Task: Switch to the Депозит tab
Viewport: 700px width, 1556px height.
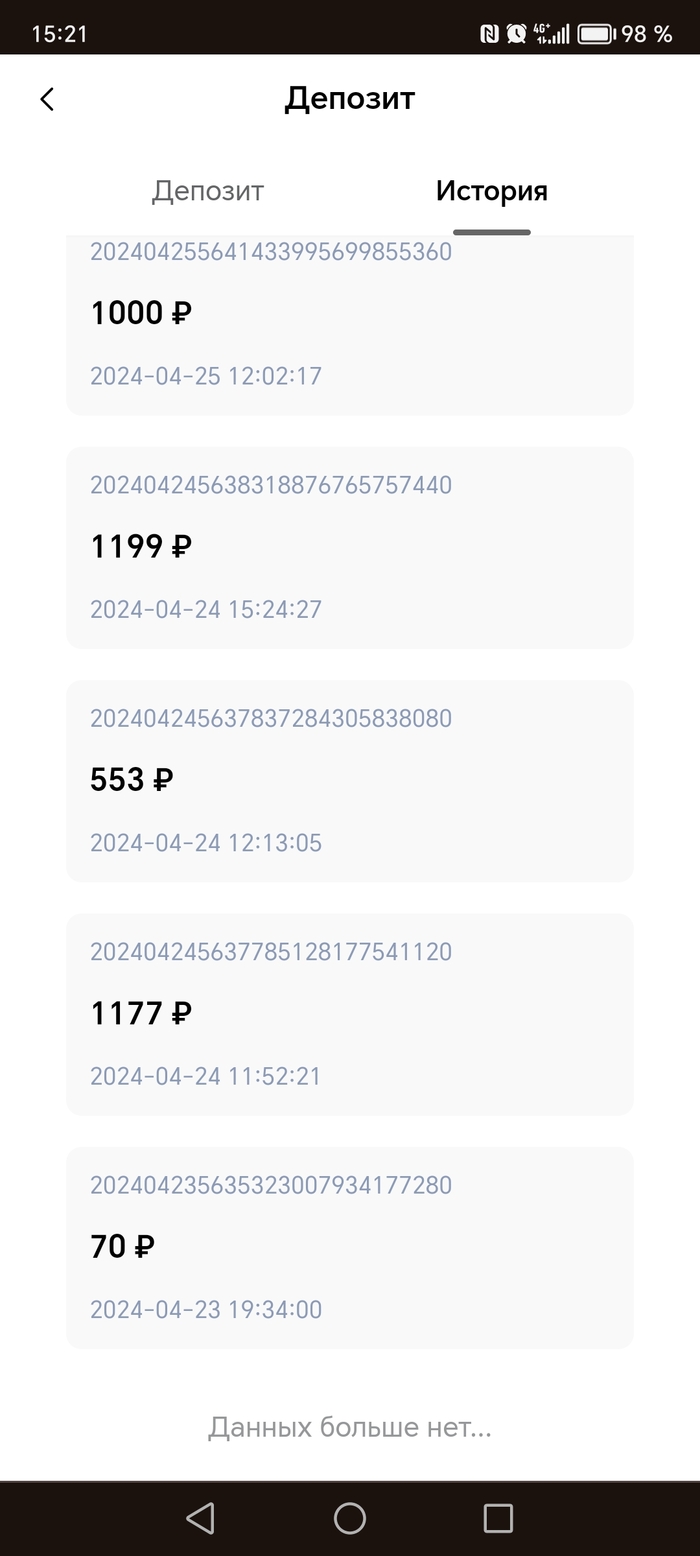Action: tap(208, 191)
